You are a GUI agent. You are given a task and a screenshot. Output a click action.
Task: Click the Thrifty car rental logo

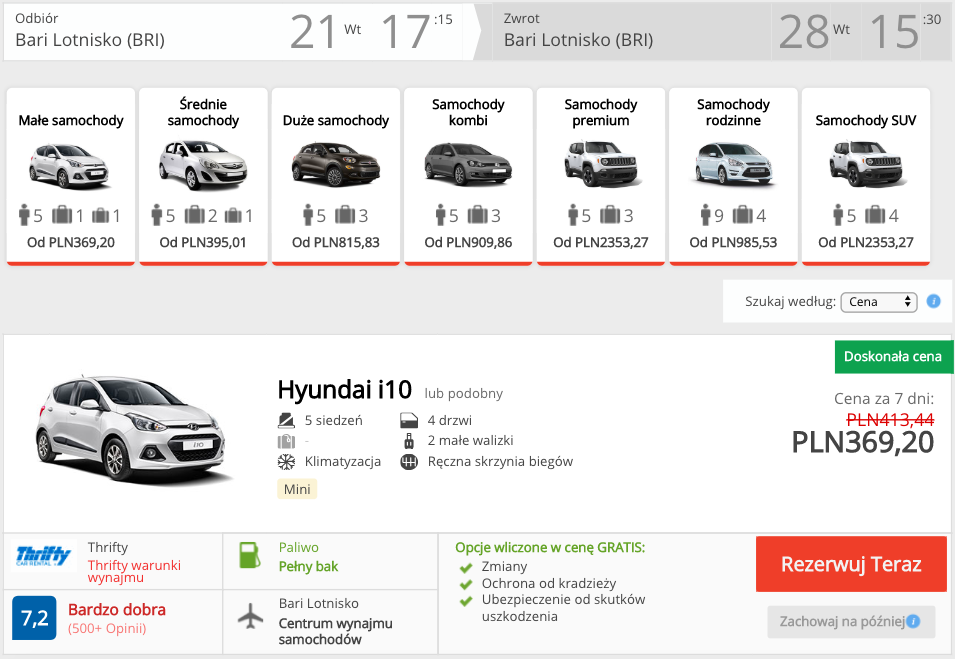pyautogui.click(x=45, y=556)
